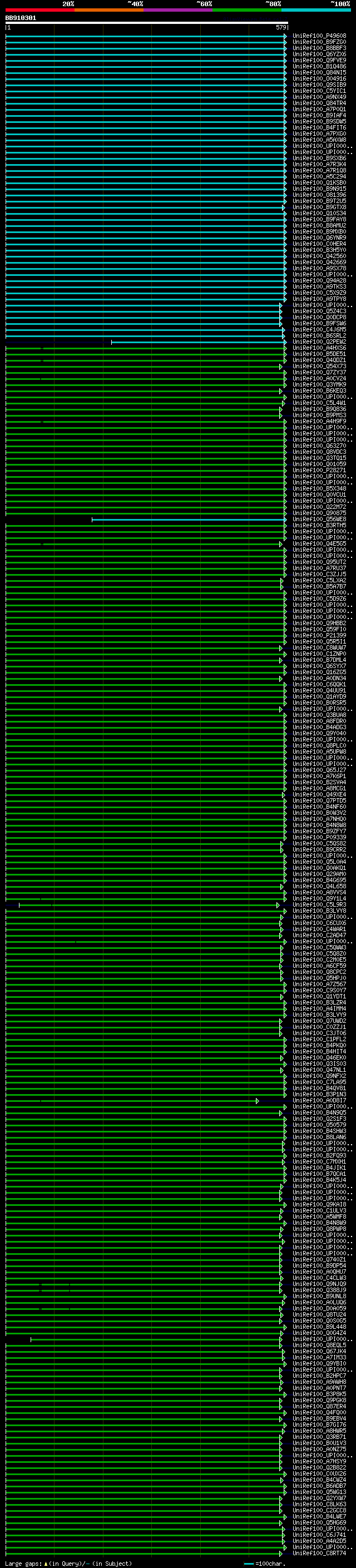The image size is (356, 1568).
Task: Open hit UniRef100_P49608
Action: [319, 36]
